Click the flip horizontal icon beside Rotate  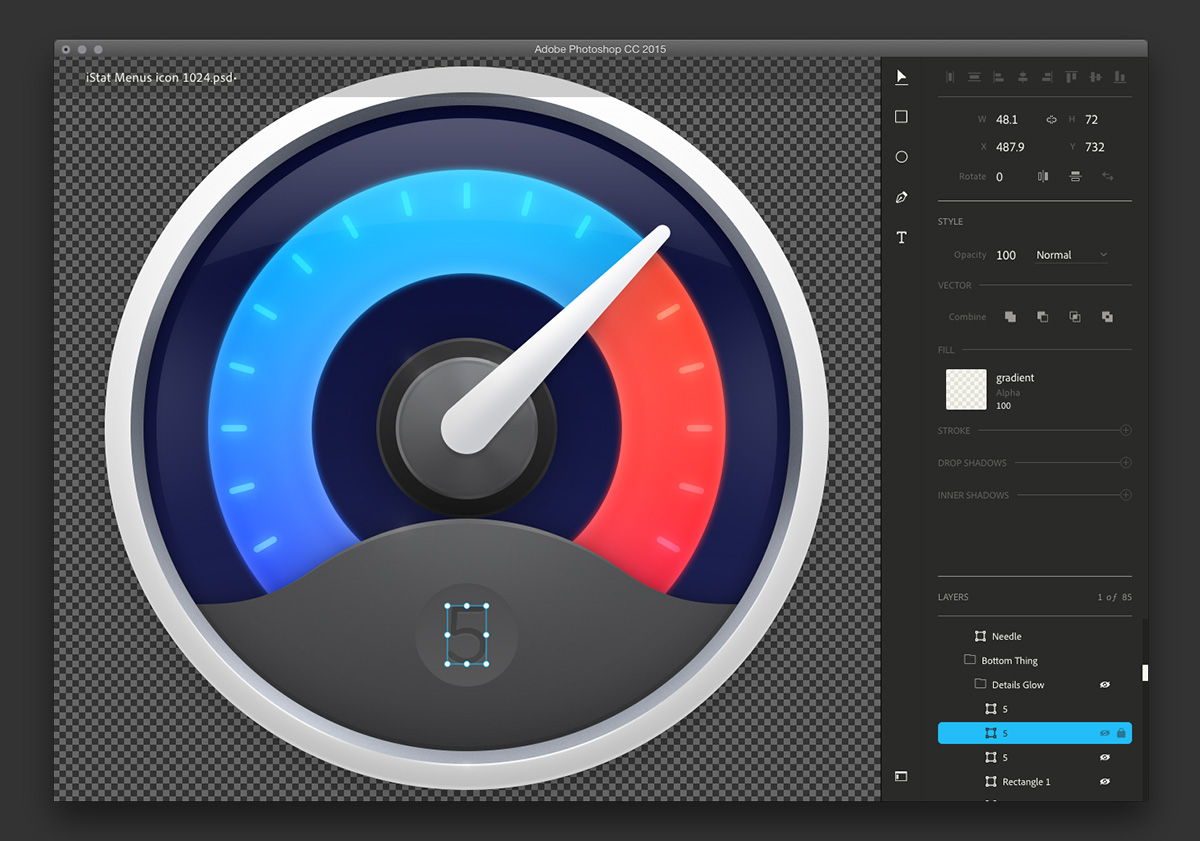click(x=1043, y=176)
